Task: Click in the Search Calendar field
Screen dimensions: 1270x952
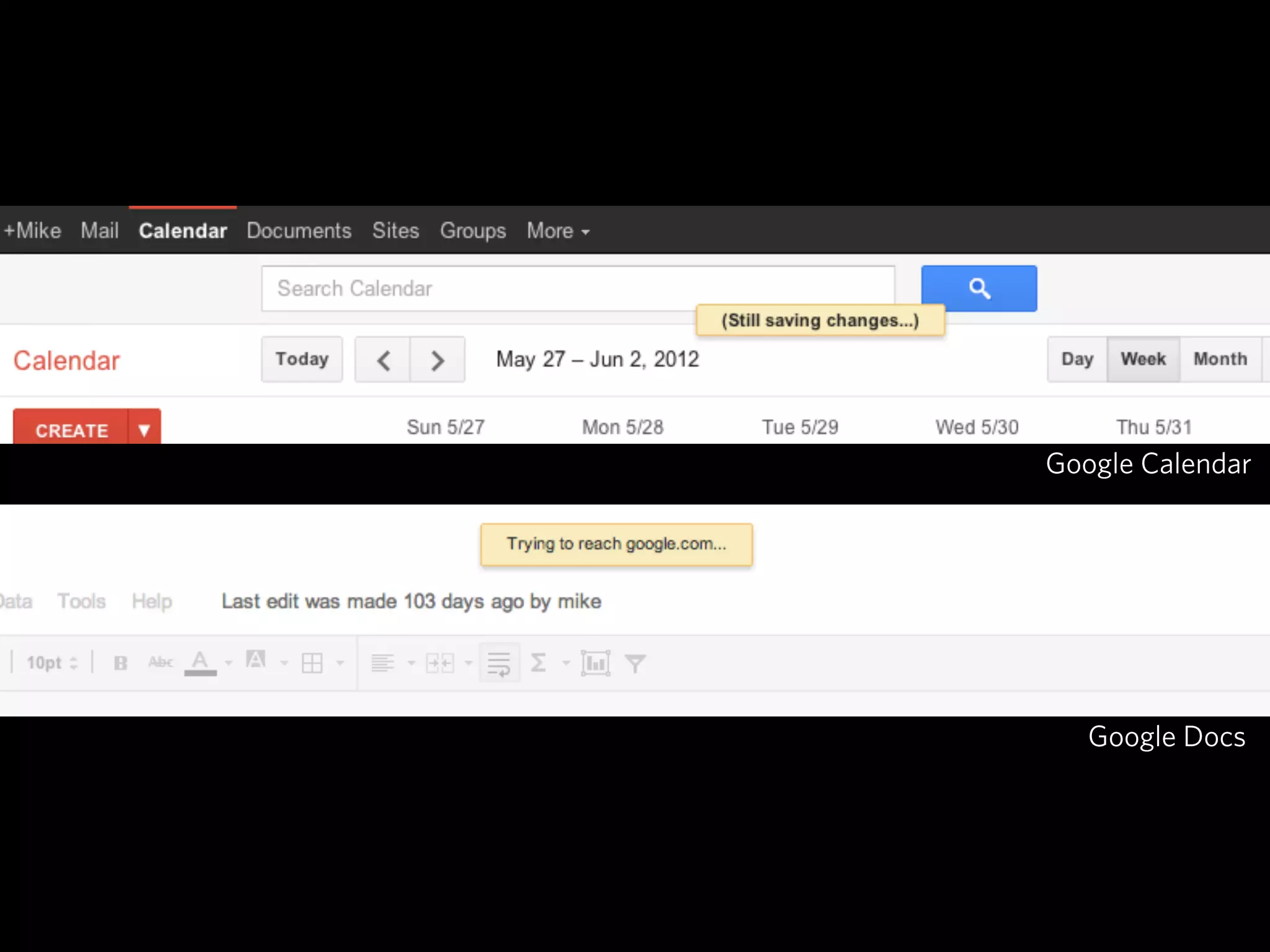Action: (578, 288)
